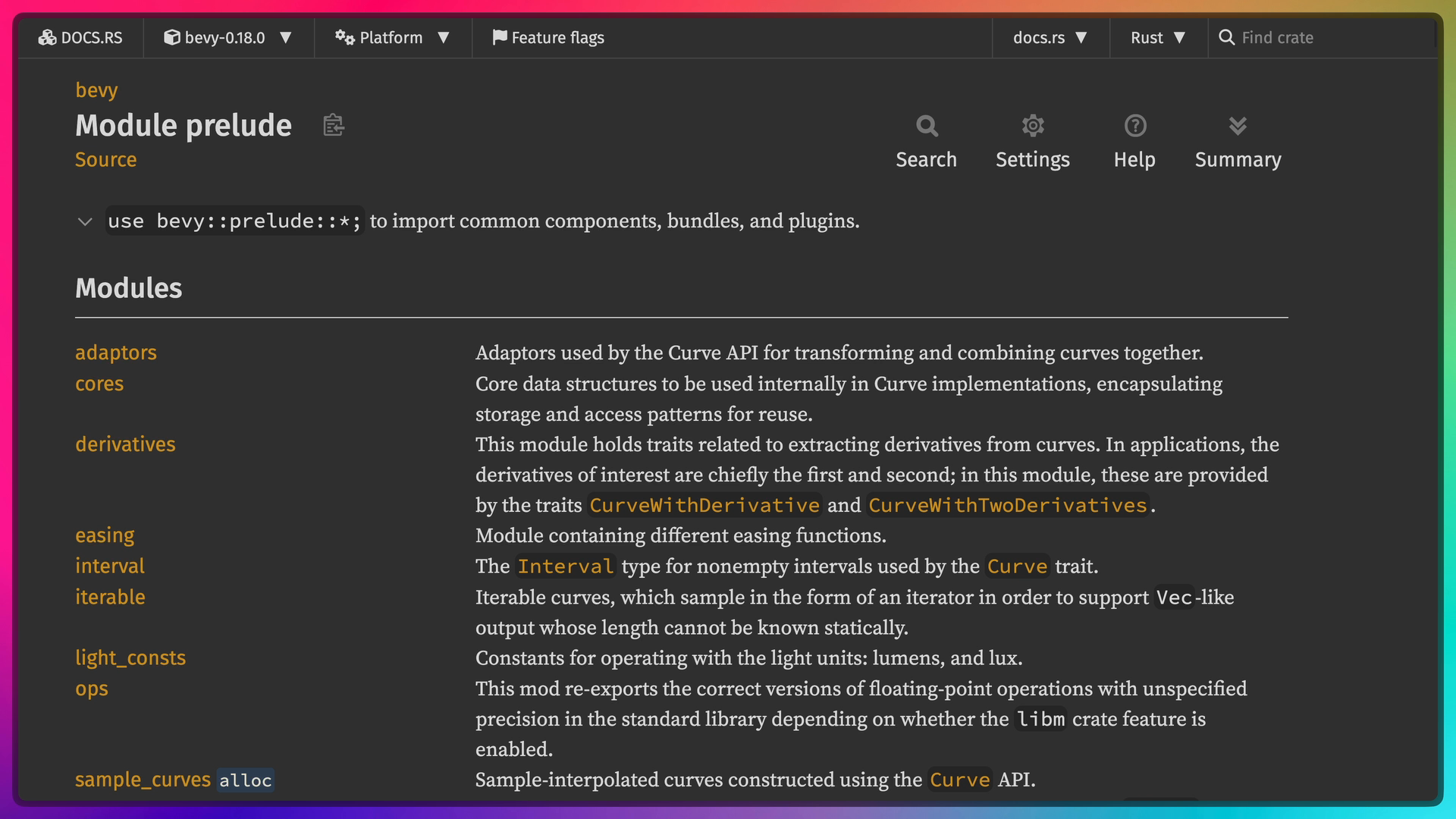Click Feature flags flag icon

coord(499,37)
